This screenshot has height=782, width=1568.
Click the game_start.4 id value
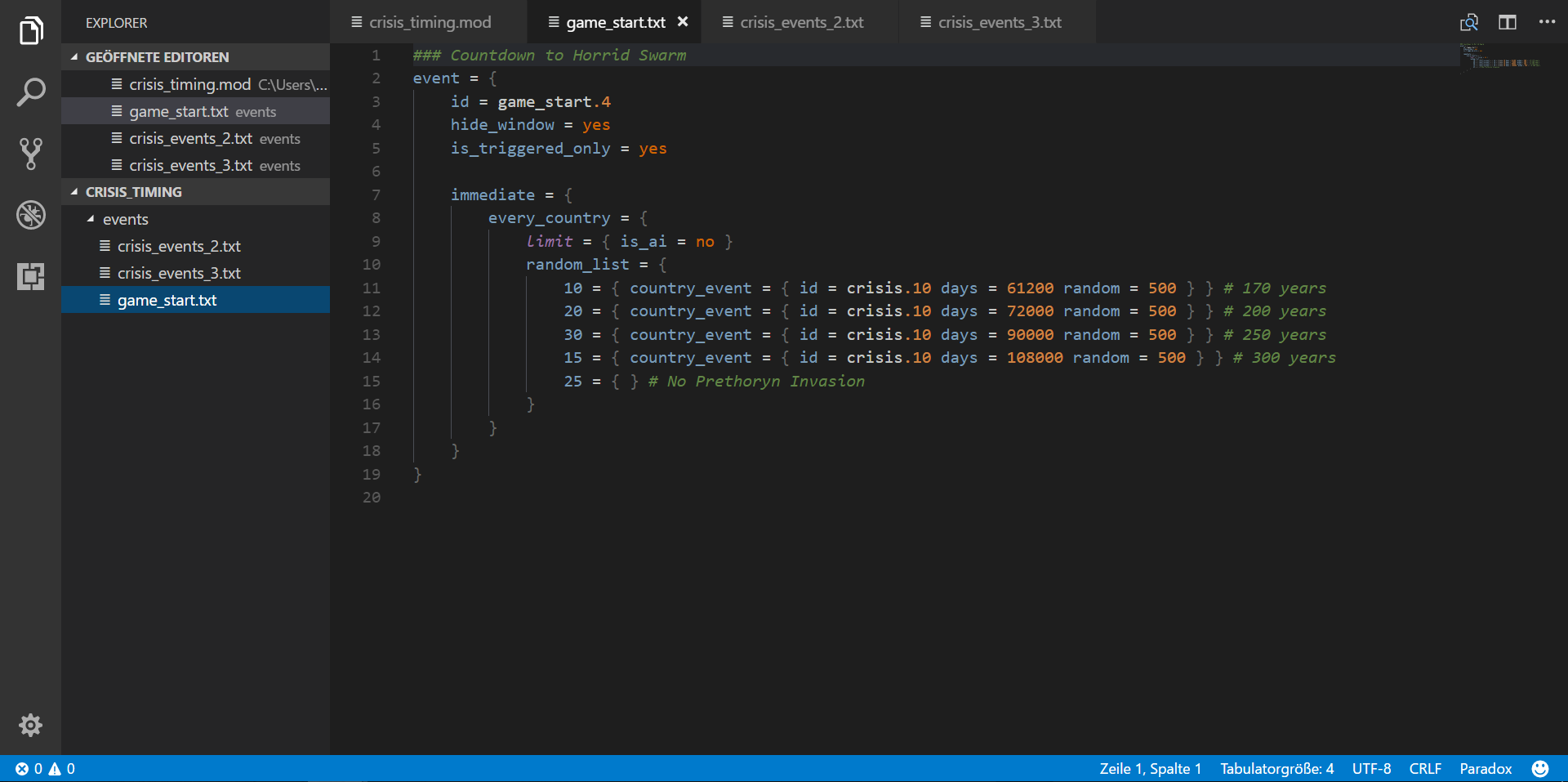(555, 102)
